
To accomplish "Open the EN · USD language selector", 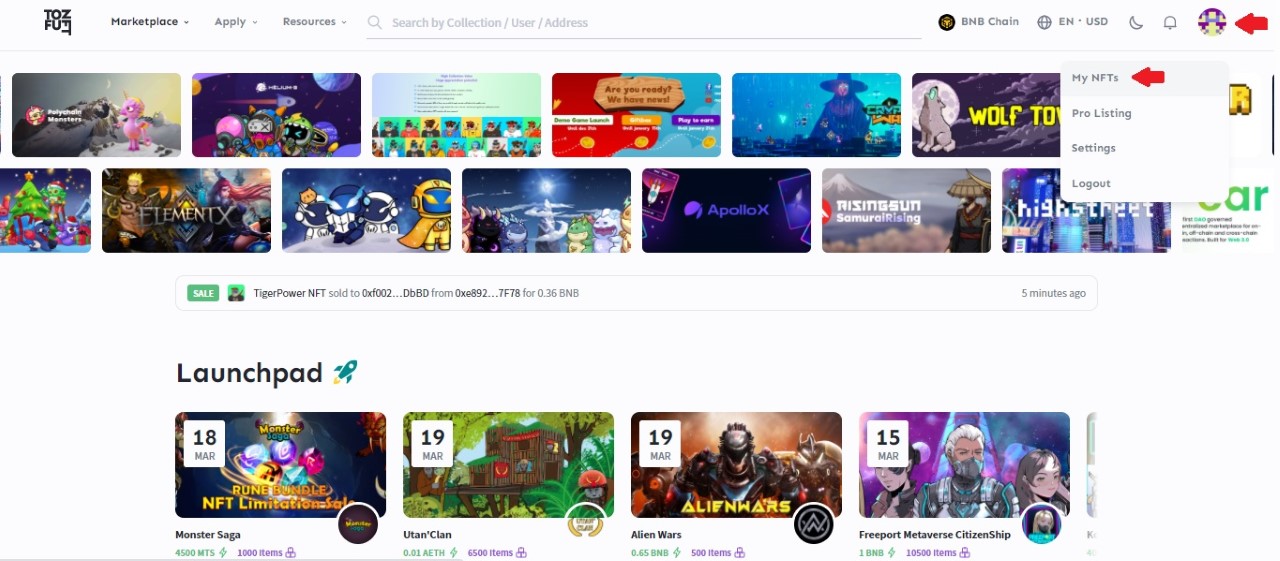I will point(1073,22).
